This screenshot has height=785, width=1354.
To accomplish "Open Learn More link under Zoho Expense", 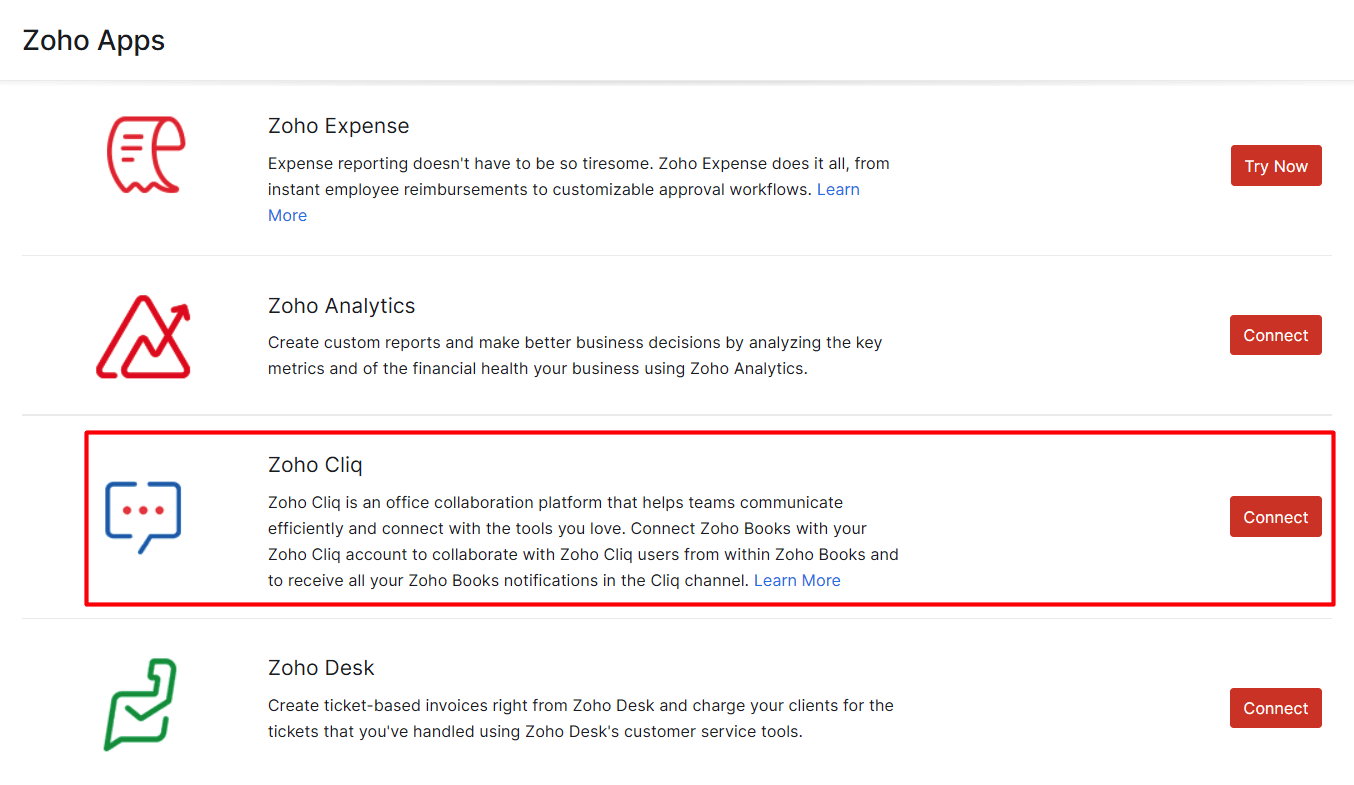I will (x=838, y=189).
